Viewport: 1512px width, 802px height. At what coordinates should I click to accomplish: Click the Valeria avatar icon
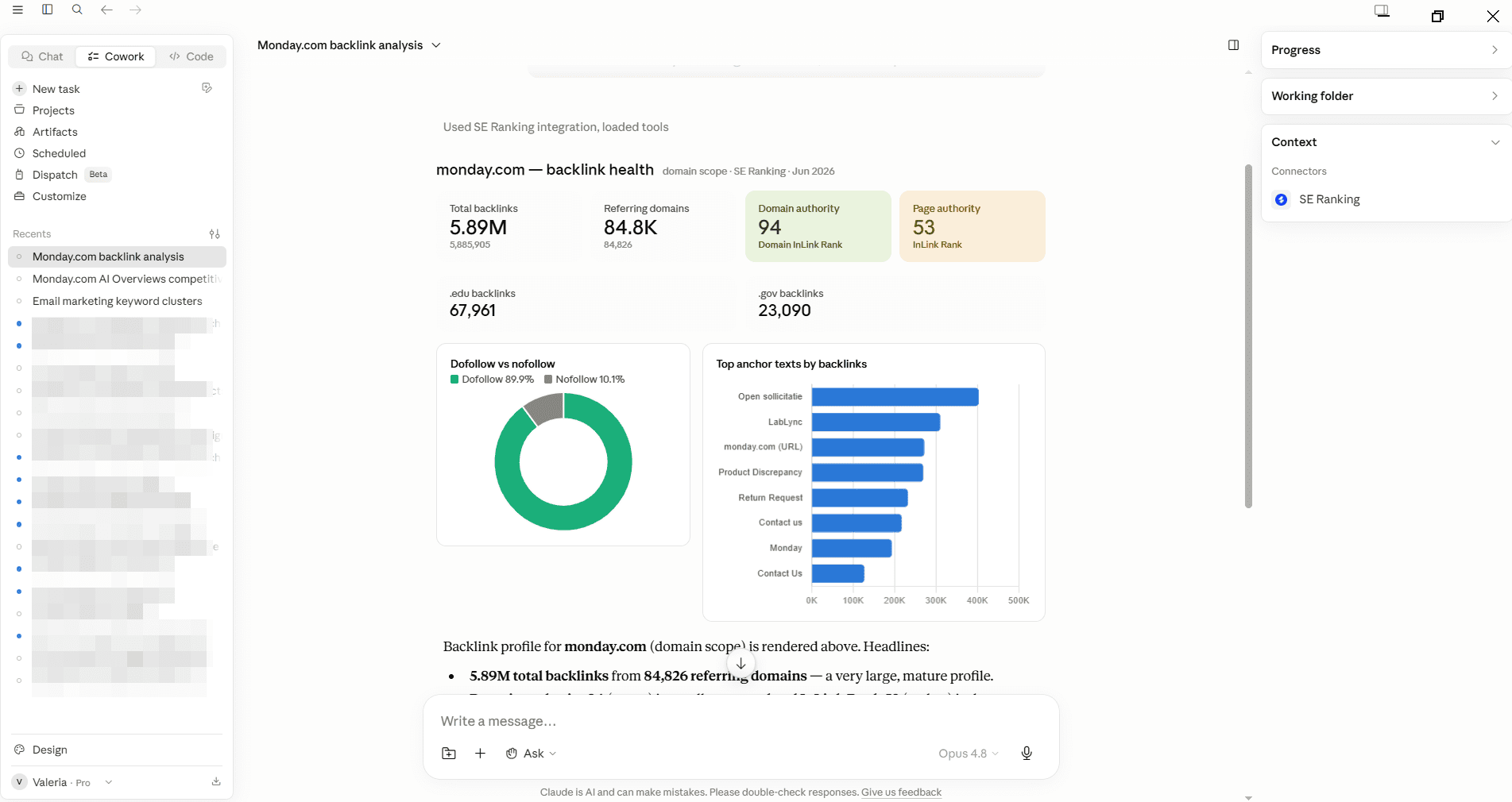[x=20, y=782]
